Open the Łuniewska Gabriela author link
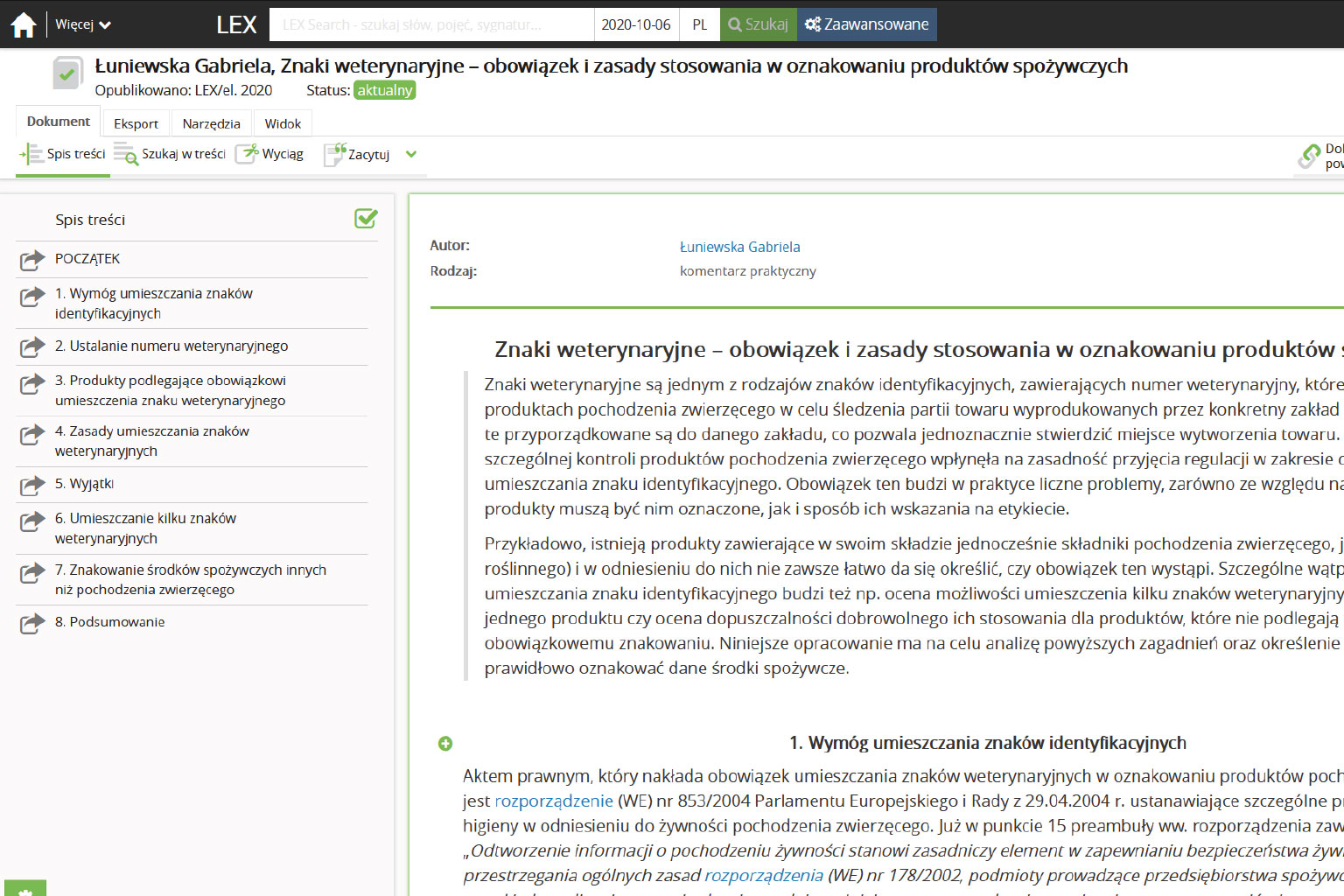1344x896 pixels. 739,247
